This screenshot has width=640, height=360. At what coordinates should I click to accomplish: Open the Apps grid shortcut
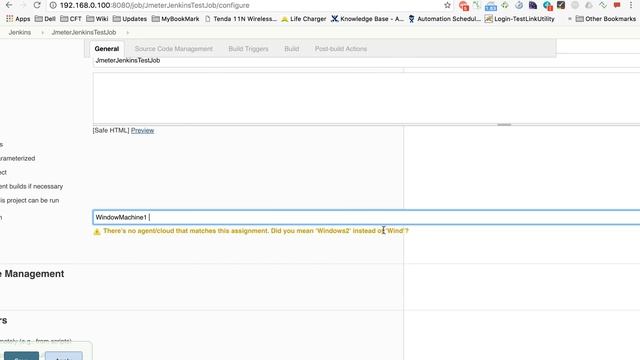coord(18,19)
